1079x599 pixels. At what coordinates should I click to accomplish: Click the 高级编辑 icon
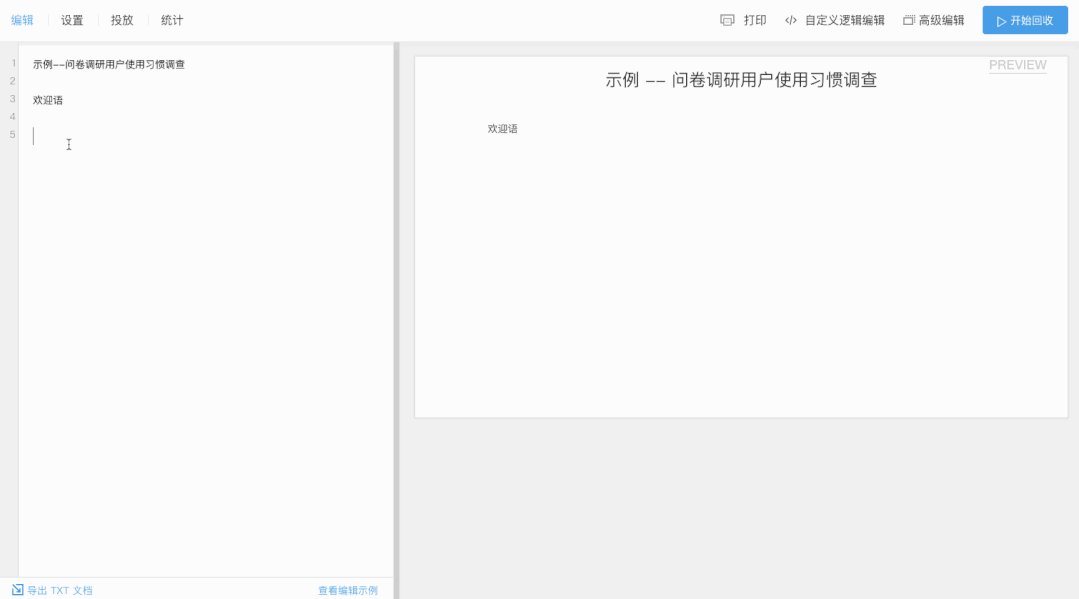click(909, 21)
